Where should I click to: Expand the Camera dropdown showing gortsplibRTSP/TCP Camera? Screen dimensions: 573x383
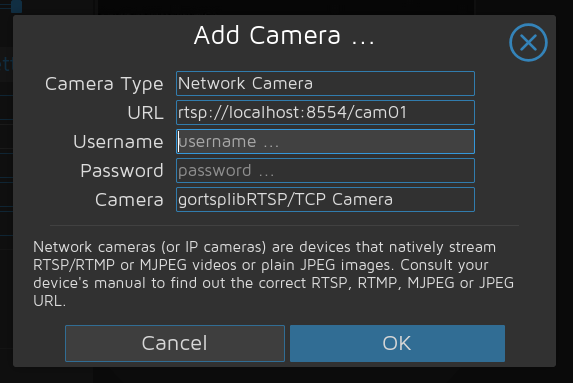325,200
